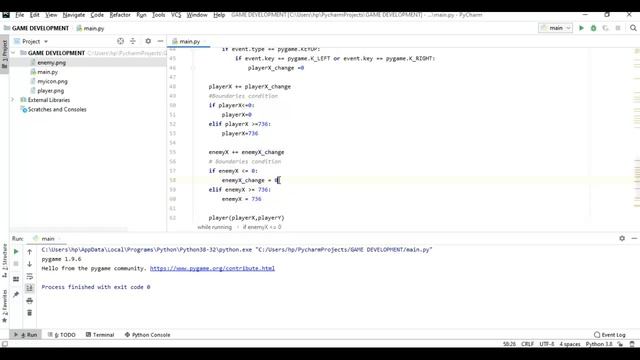Open the main run configuration dropdown

tap(556, 28)
